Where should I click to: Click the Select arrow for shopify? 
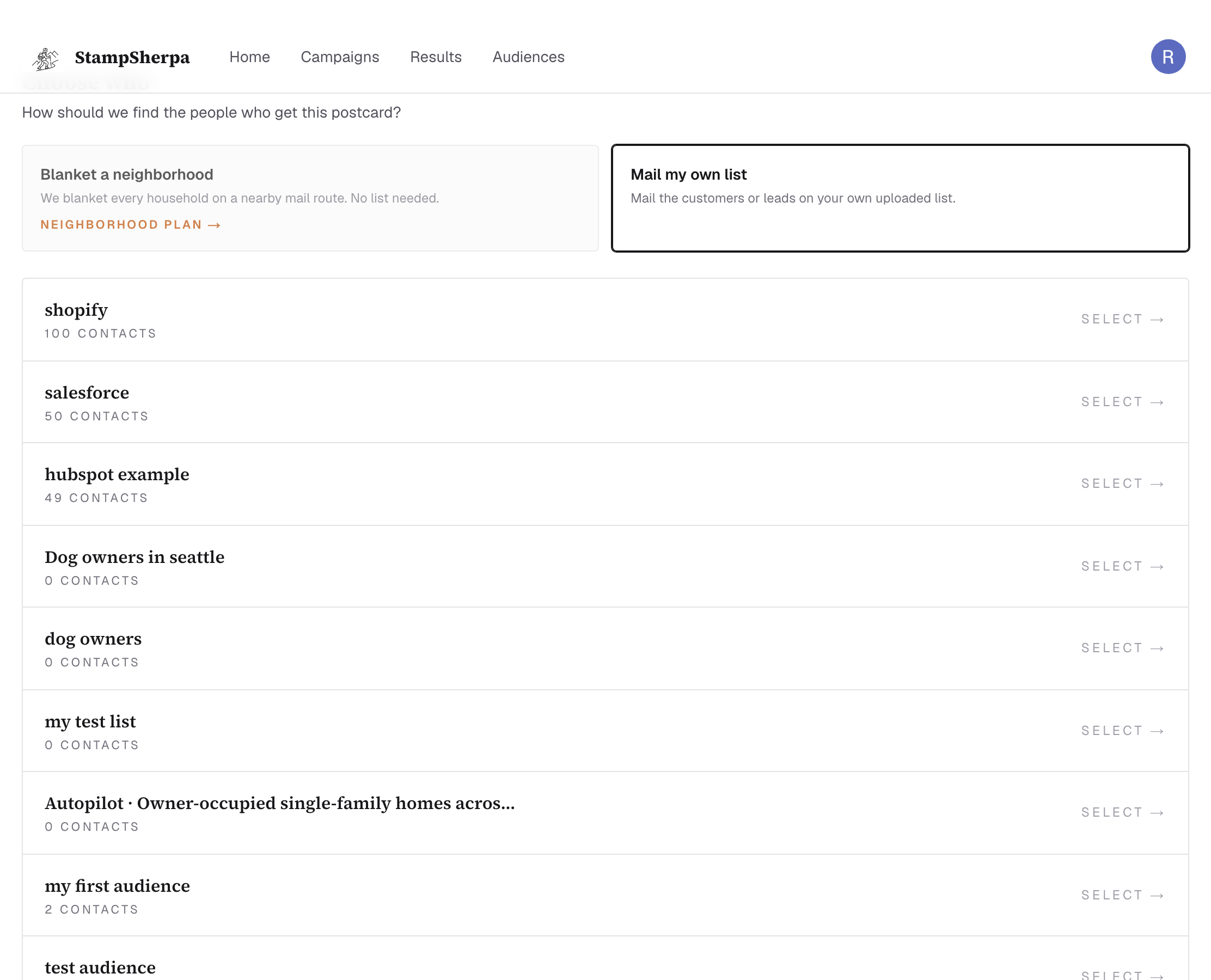[1157, 320]
